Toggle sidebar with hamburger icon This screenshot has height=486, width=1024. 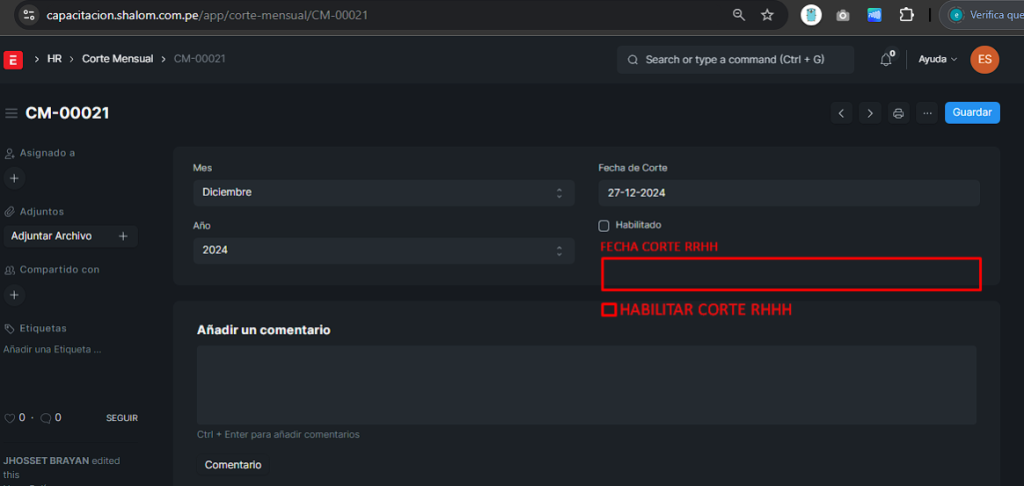[11, 114]
